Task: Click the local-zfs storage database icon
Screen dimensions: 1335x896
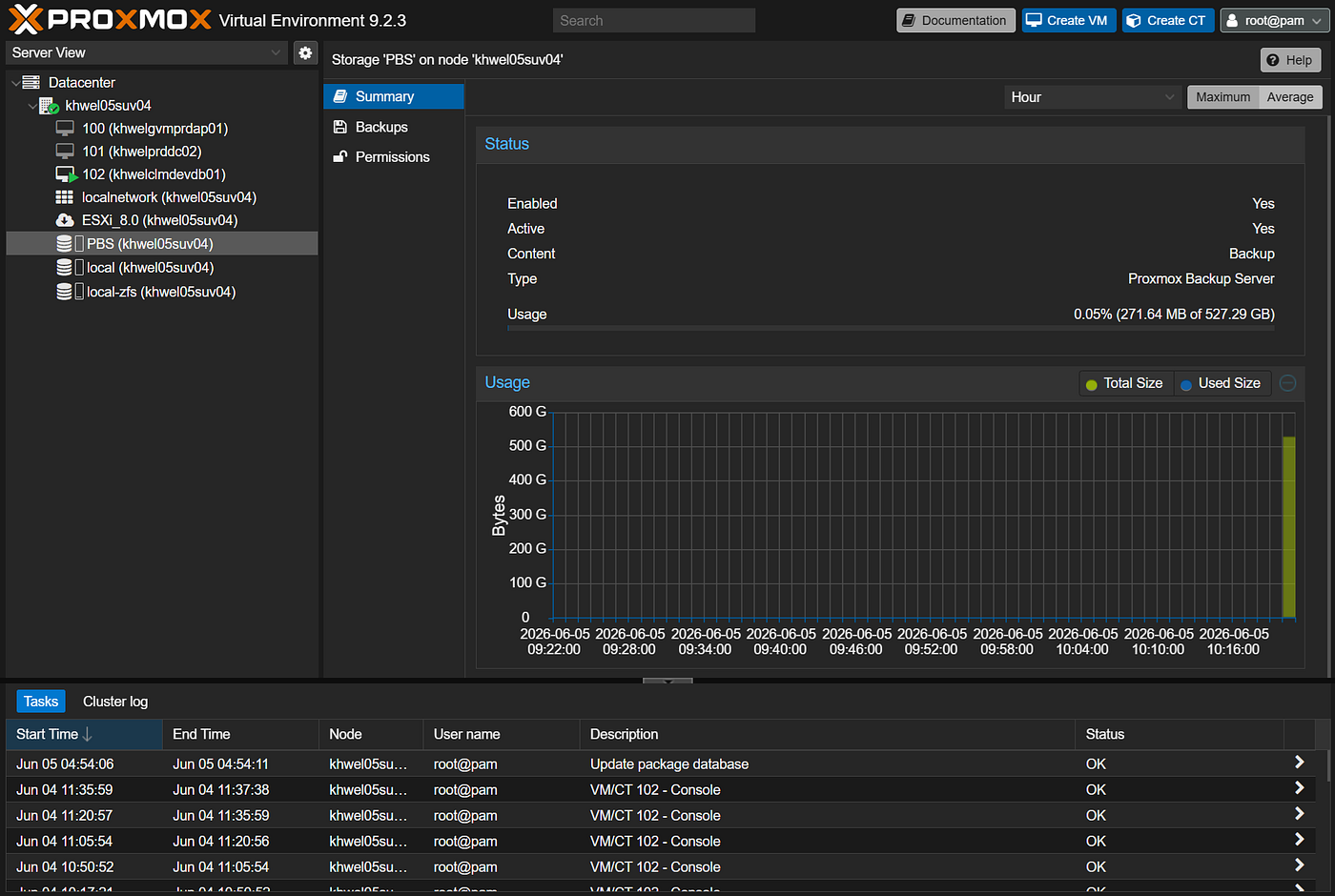Action: [x=64, y=292]
